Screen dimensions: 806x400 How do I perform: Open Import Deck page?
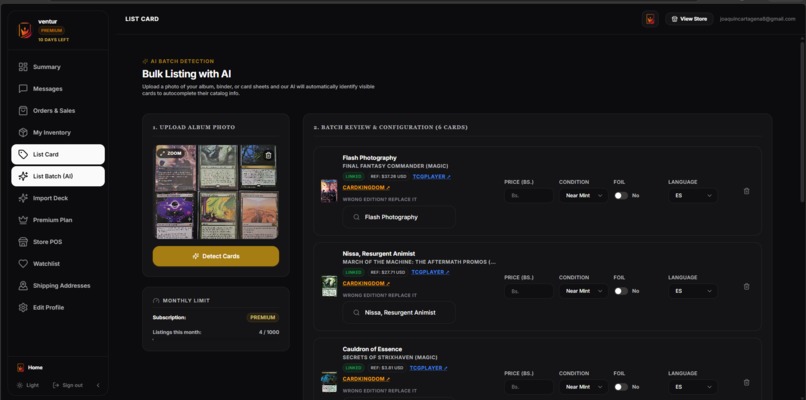pos(58,198)
